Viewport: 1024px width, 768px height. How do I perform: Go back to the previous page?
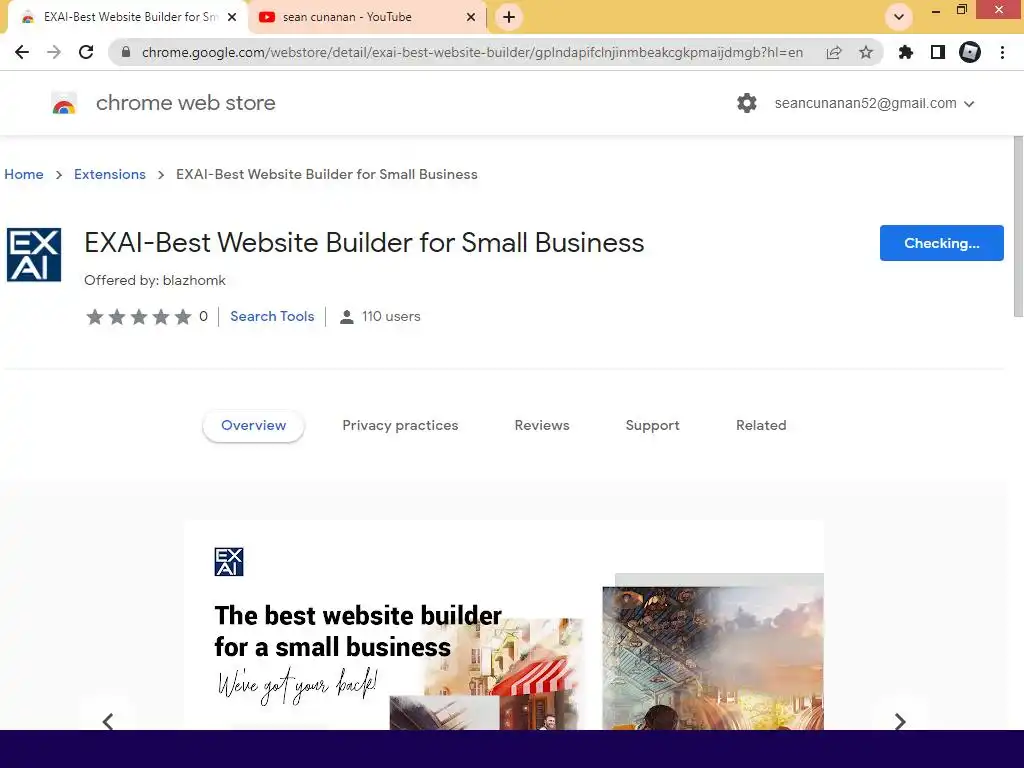pyautogui.click(x=22, y=52)
